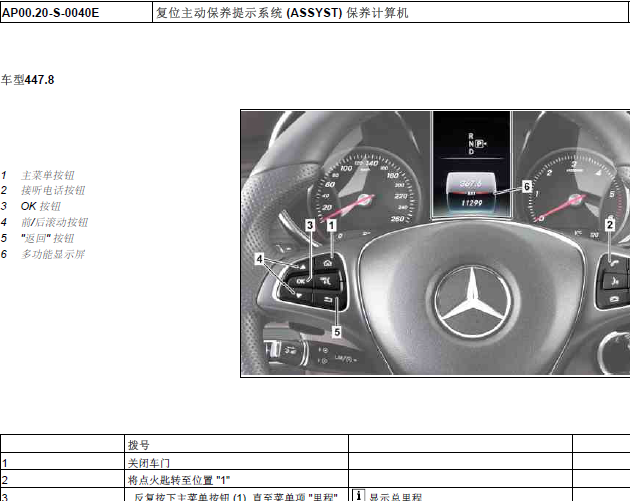Click the row number cell beside 关闭车门
630x501 pixels.
(62, 463)
